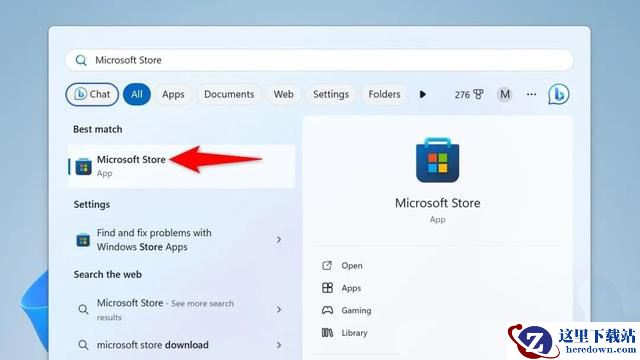The height and width of the screenshot is (360, 640).
Task: Switch to the Web filter tab
Action: 283,94
